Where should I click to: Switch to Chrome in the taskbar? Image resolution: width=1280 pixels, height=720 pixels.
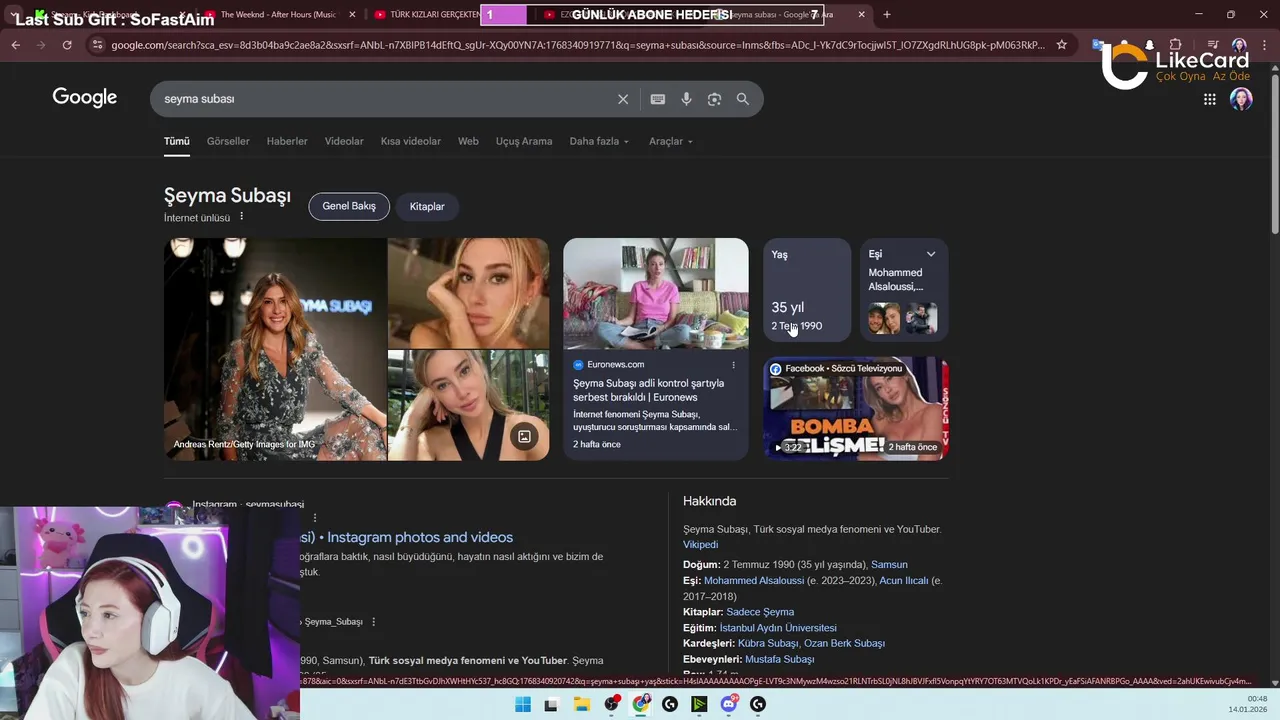[x=641, y=705]
